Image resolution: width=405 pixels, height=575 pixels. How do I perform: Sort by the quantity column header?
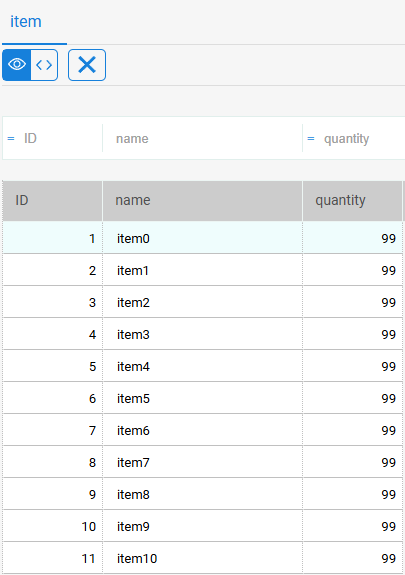tap(353, 201)
